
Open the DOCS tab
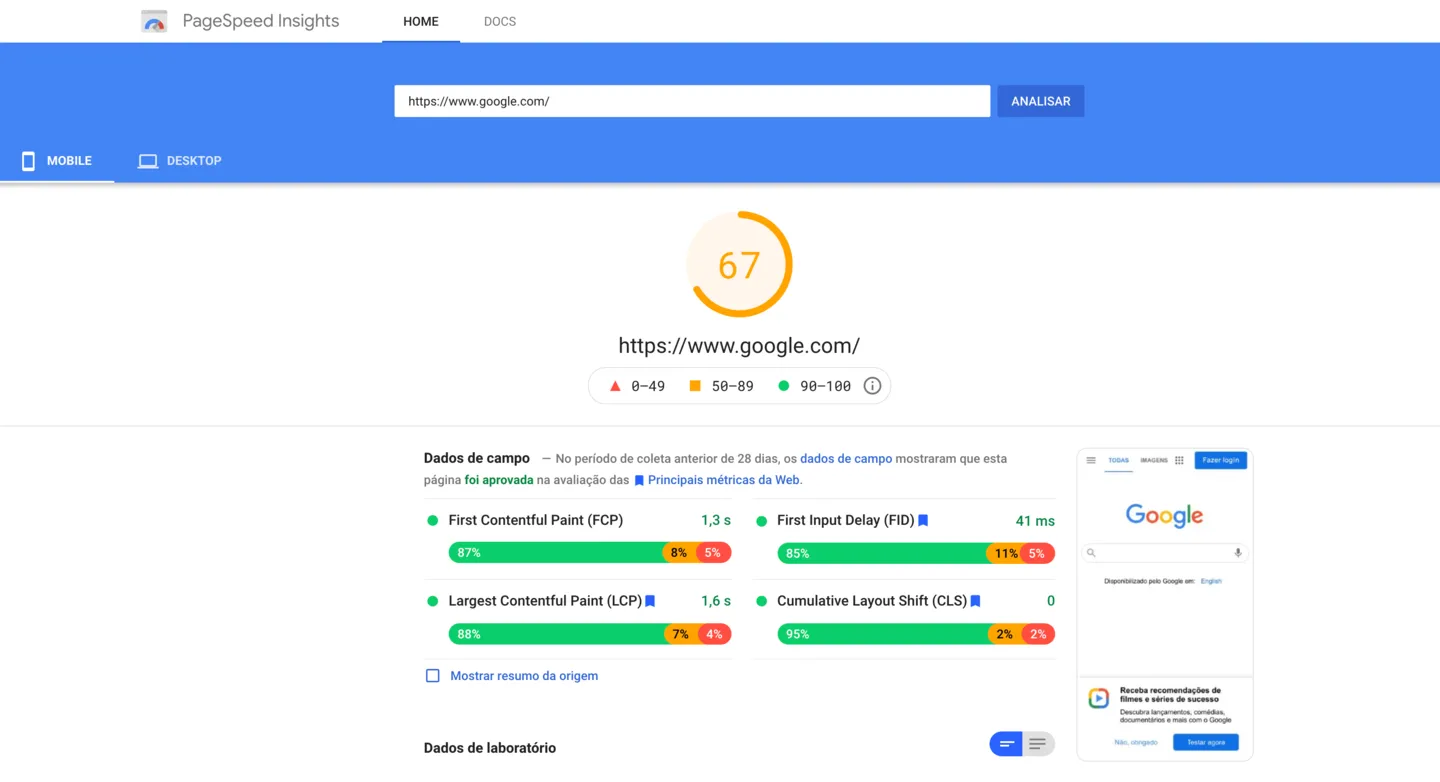click(500, 21)
